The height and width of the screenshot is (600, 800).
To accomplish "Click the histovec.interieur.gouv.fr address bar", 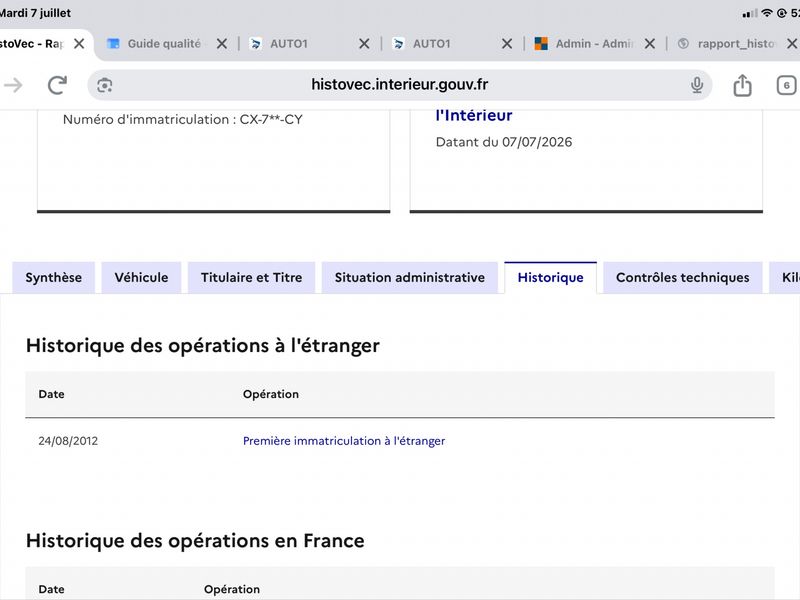I will pos(399,85).
